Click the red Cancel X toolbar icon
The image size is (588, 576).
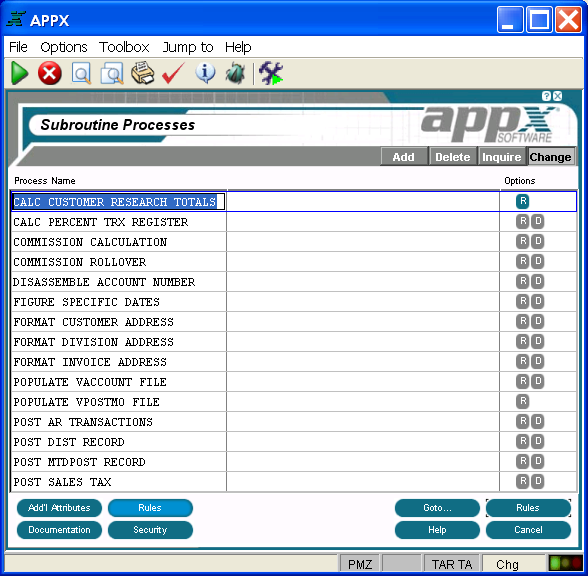(x=50, y=73)
